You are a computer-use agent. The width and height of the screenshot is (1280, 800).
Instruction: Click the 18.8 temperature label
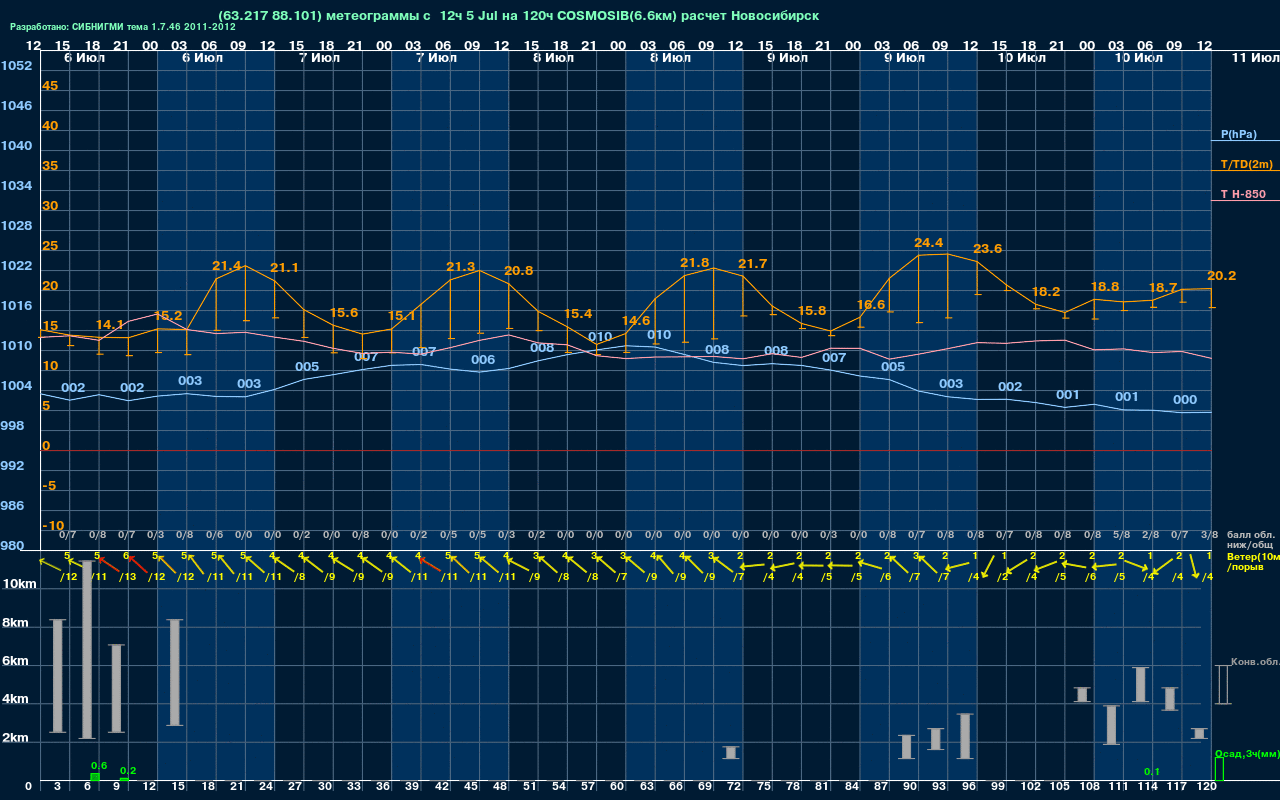click(x=1105, y=286)
